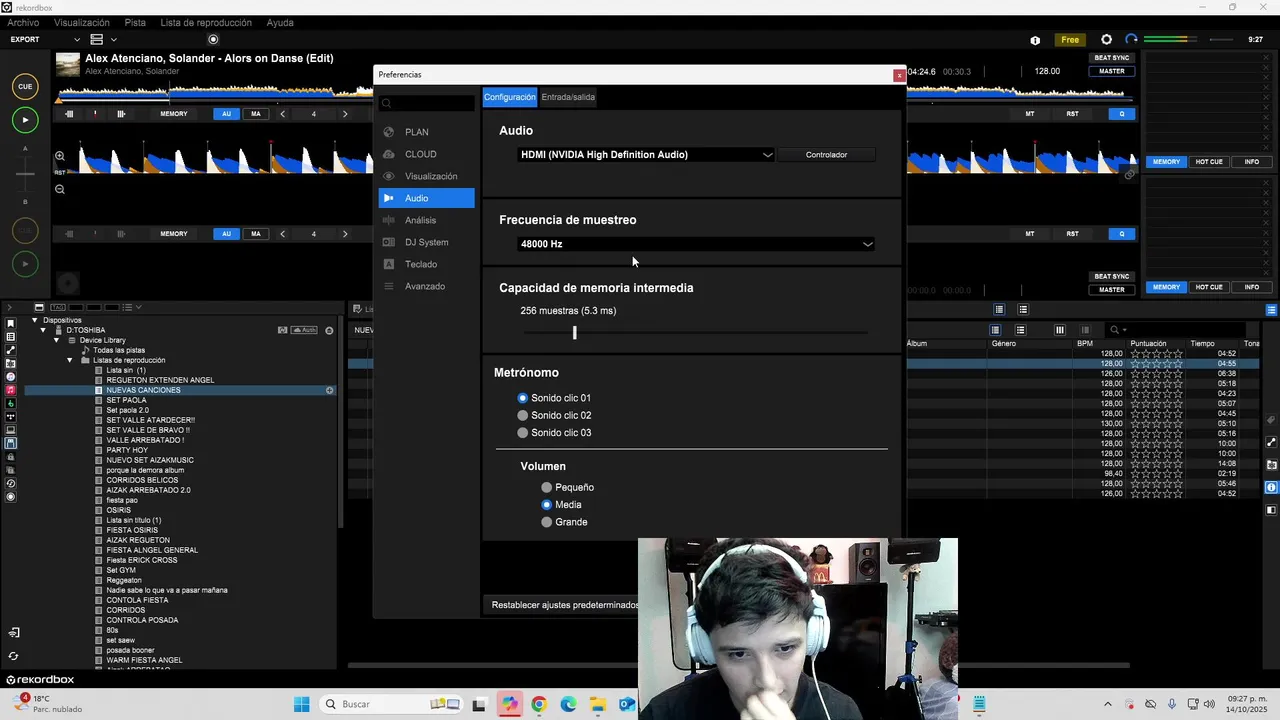Screen dimensions: 1280x720
Task: Eject the D:TOSHIBA device
Action: [x=329, y=330]
